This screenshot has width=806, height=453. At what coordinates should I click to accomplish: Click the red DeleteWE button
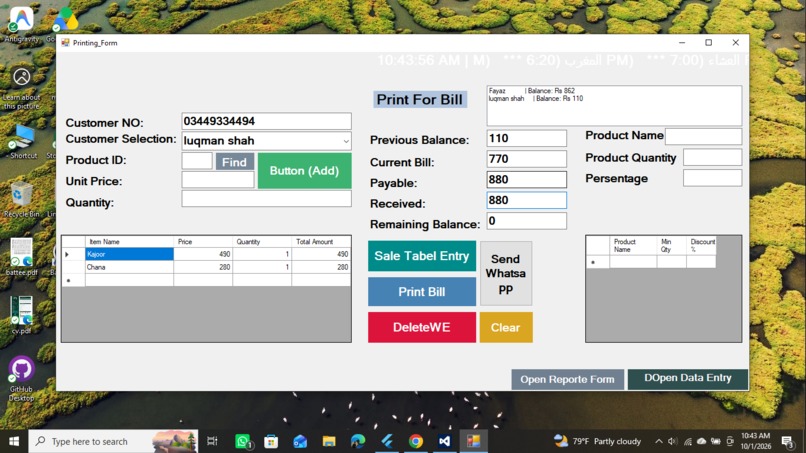pos(422,327)
